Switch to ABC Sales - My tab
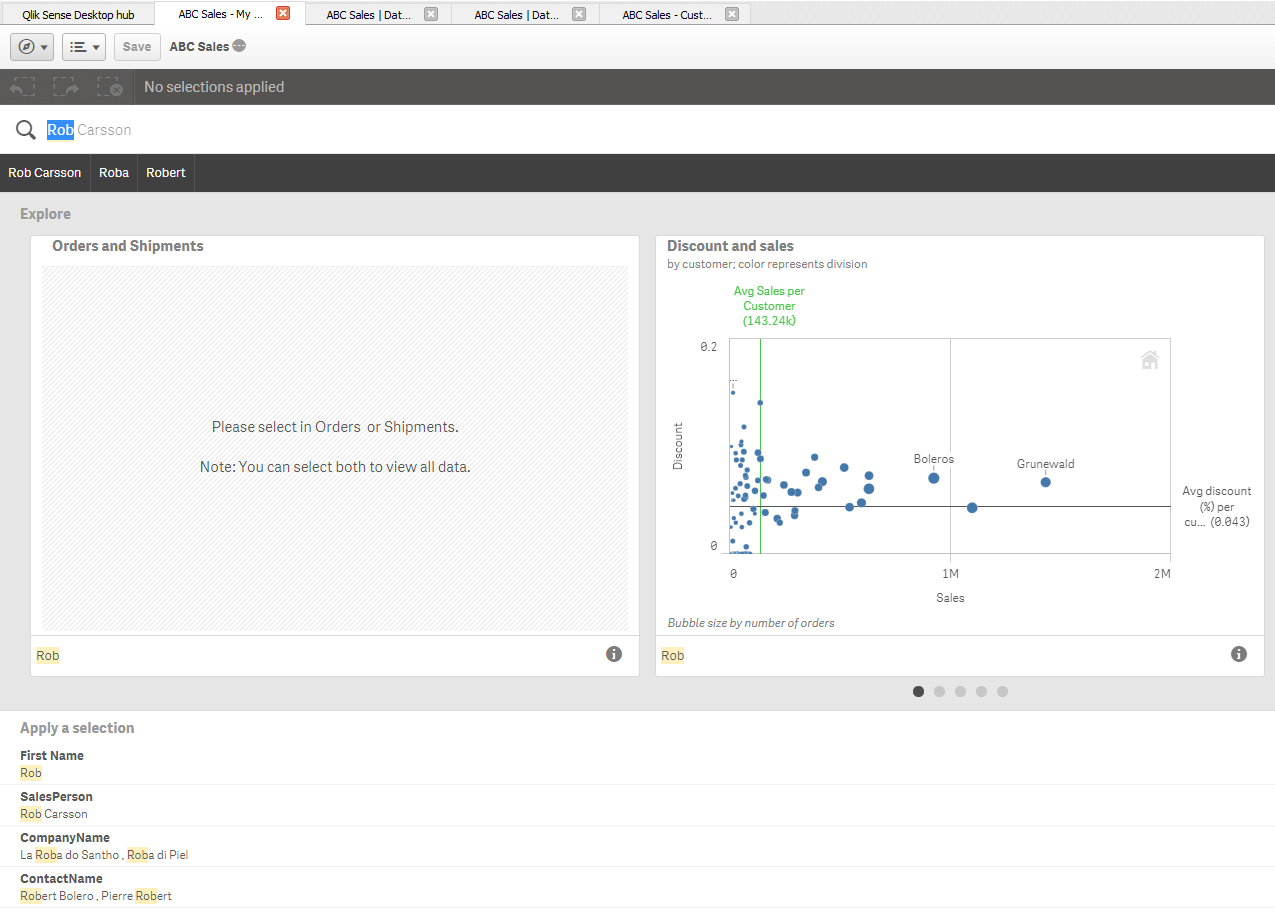1275x921 pixels. [x=220, y=14]
